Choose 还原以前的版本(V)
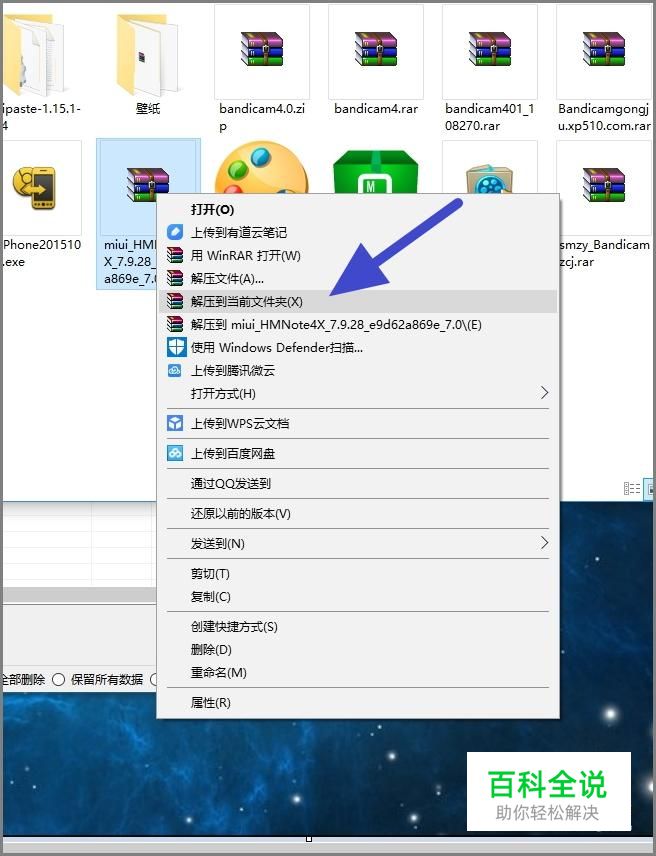The image size is (656, 856). [x=357, y=513]
